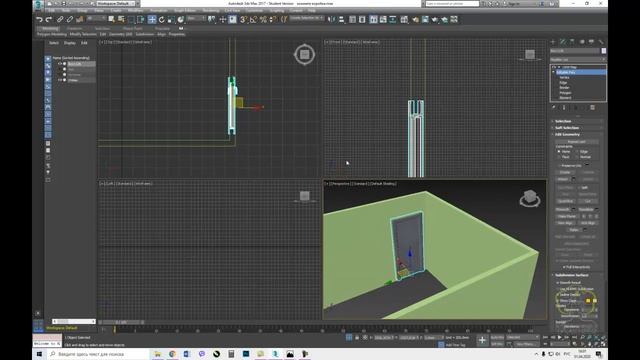Open the Utilities panel wrench icon
Viewport: 640px width, 360px height.
click(601, 42)
